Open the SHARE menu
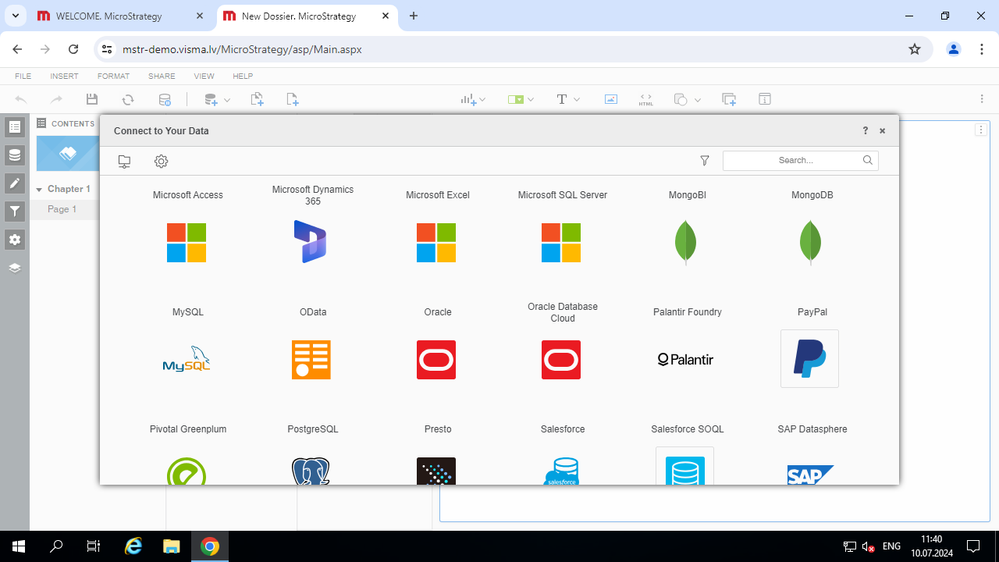999x562 pixels. [162, 76]
